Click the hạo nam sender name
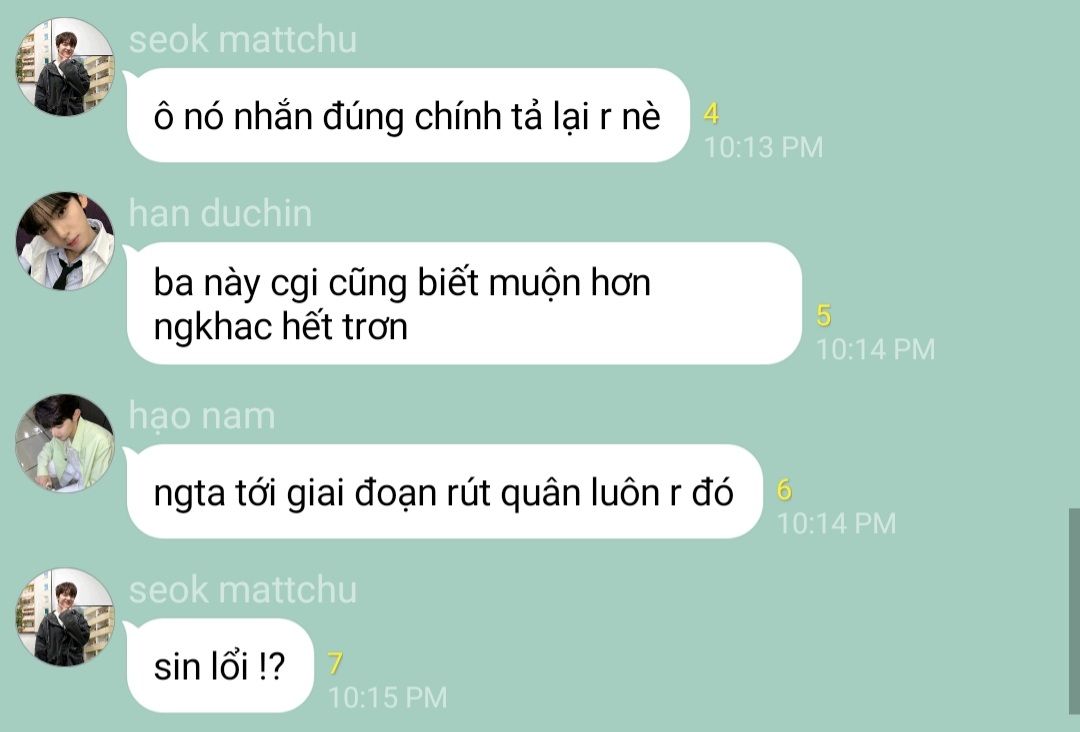Image resolution: width=1080 pixels, height=732 pixels. click(202, 416)
